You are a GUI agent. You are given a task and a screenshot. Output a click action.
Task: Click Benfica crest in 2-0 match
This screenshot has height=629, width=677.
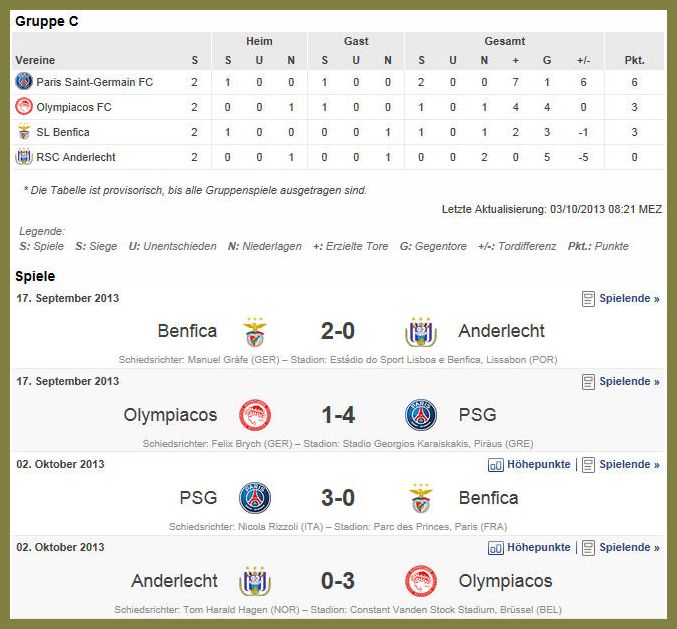pyautogui.click(x=255, y=332)
